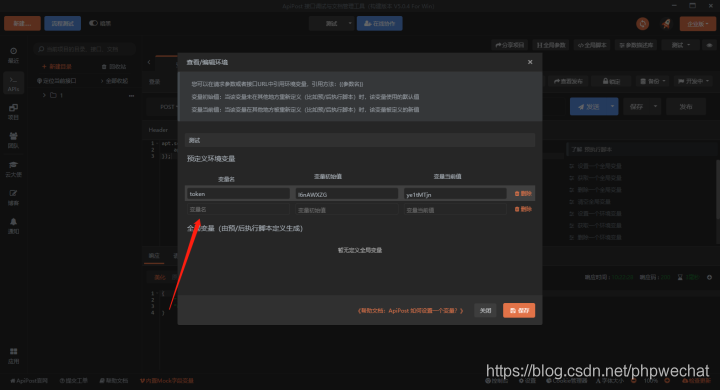Screen dimensions: 720x390
Task: Click the project search box
Action: click(x=84, y=49)
